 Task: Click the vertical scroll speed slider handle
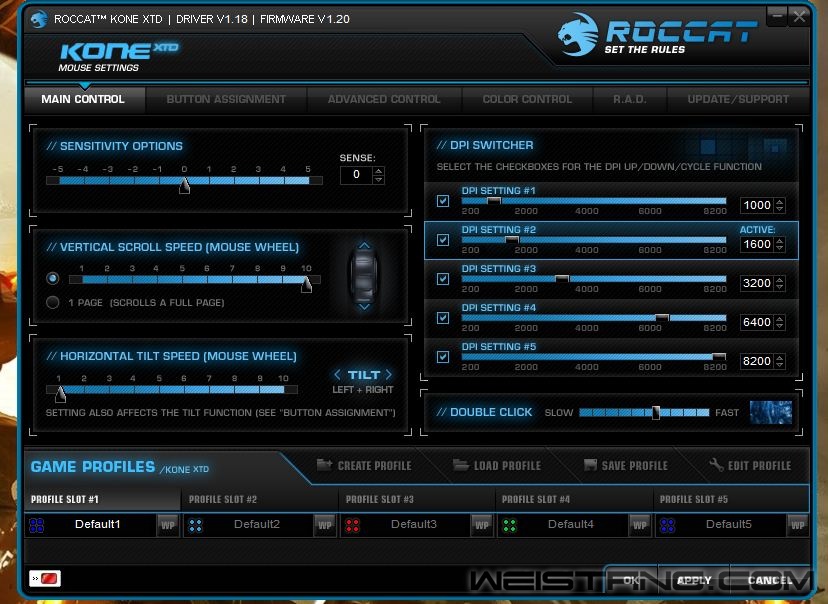306,284
